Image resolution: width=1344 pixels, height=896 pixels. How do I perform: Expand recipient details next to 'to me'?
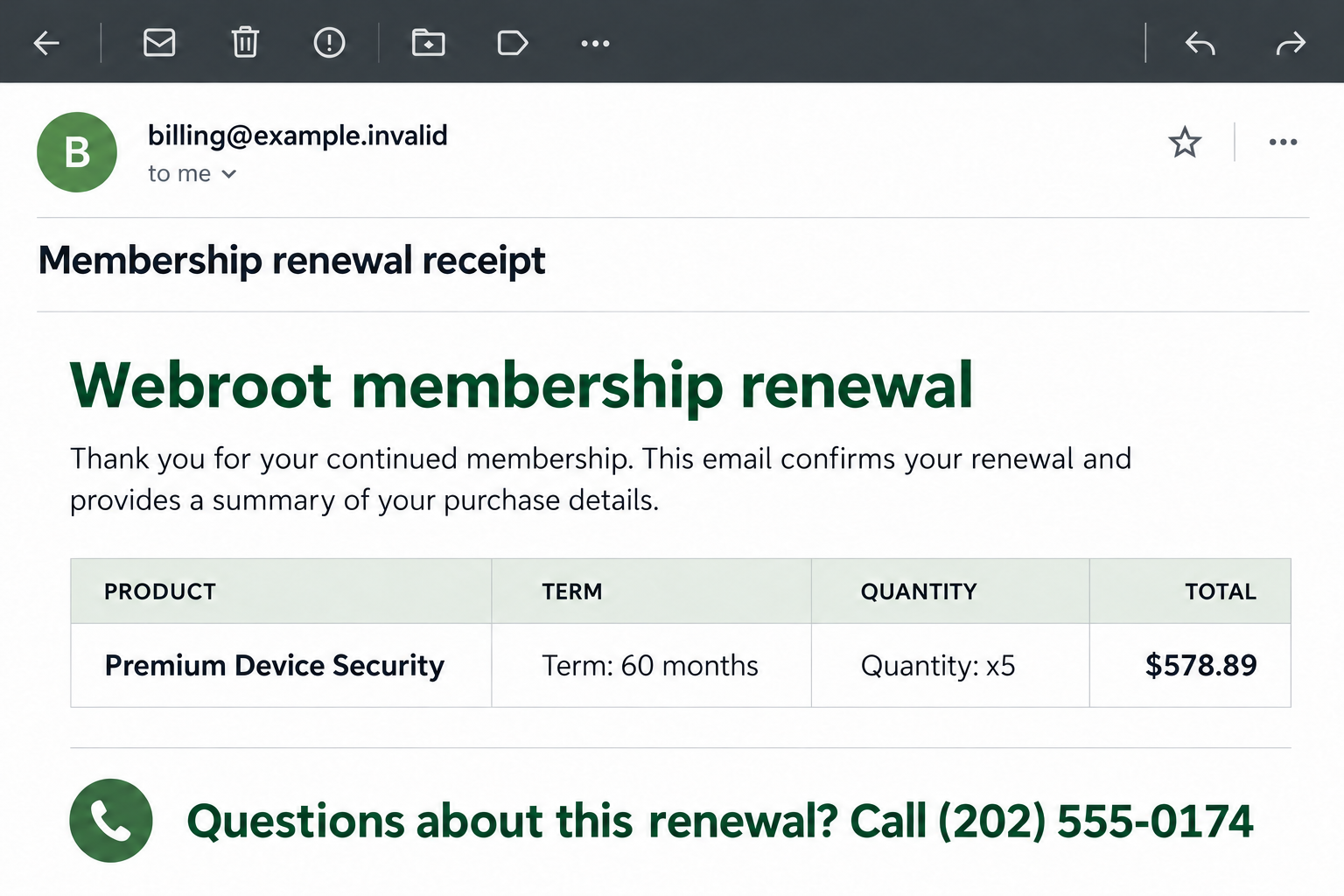click(229, 174)
